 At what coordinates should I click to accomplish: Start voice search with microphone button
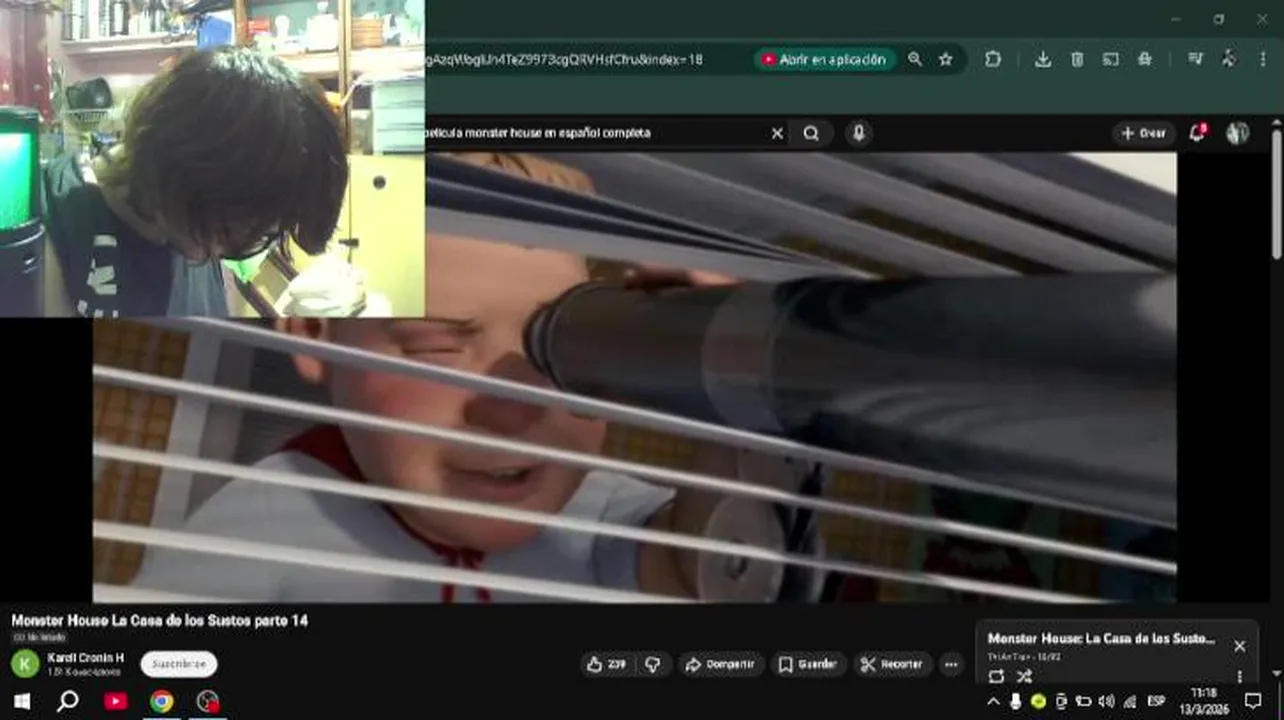click(858, 133)
